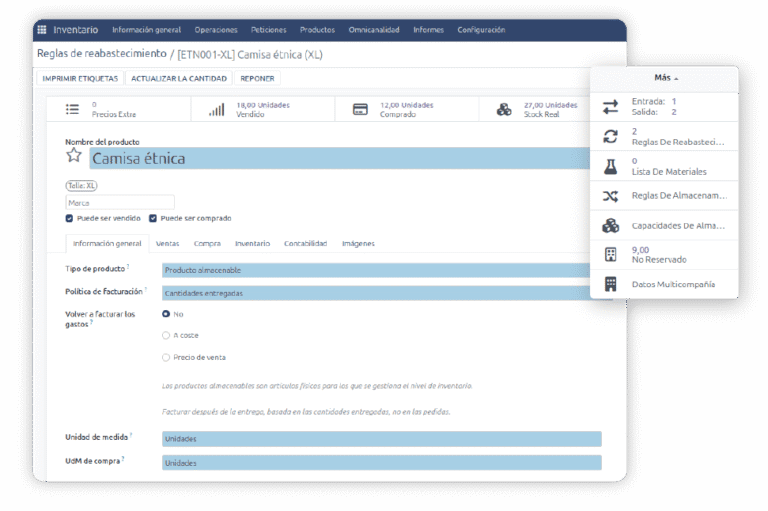Click the Precios Extra list icon

72,109
